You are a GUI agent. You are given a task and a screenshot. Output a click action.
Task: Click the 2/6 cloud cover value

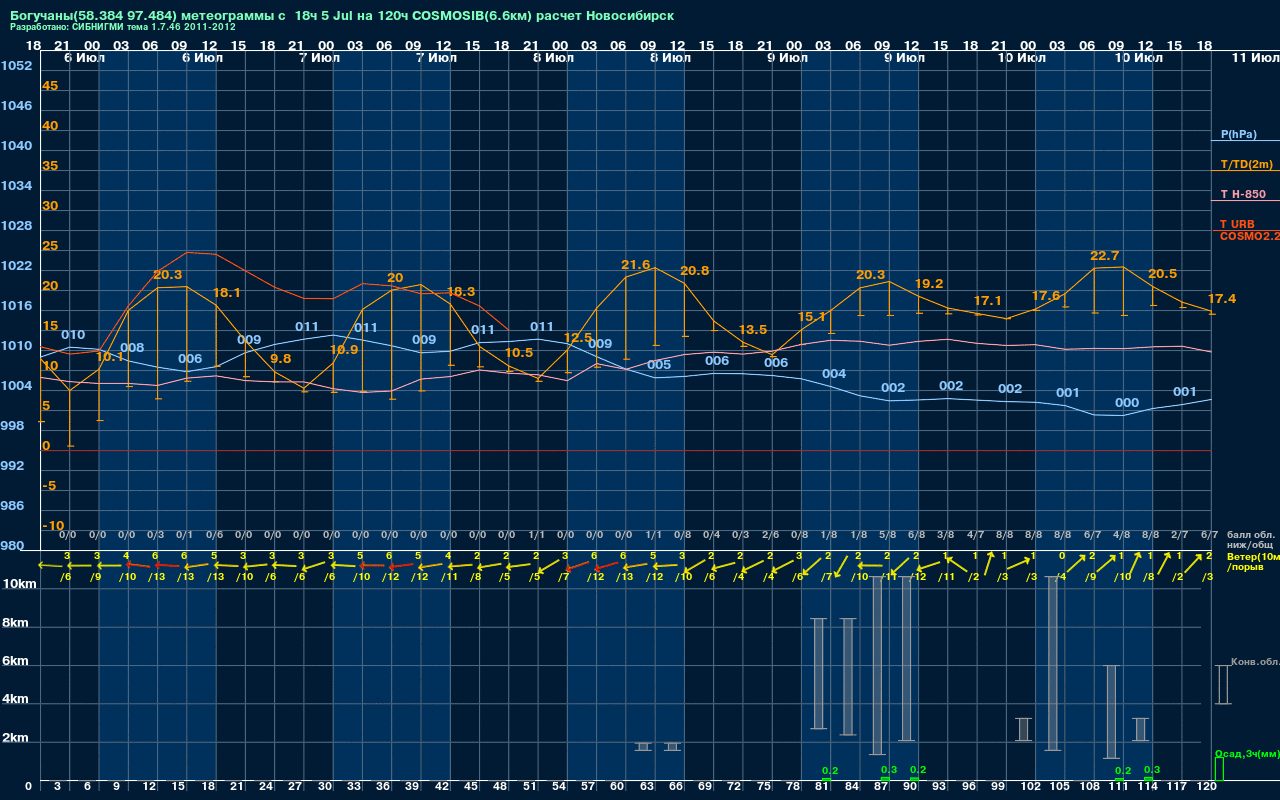770,535
